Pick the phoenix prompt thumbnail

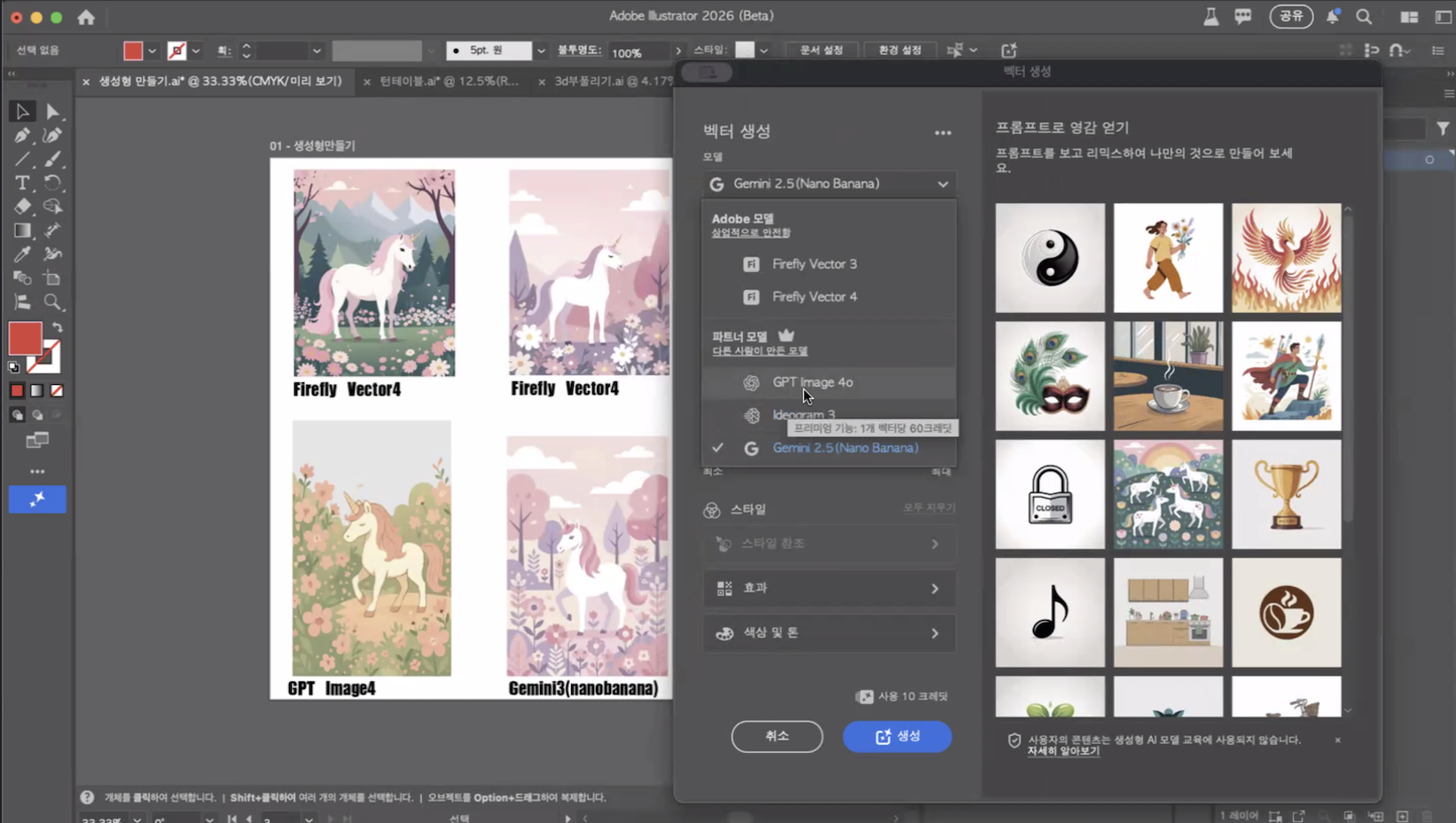pos(1287,258)
